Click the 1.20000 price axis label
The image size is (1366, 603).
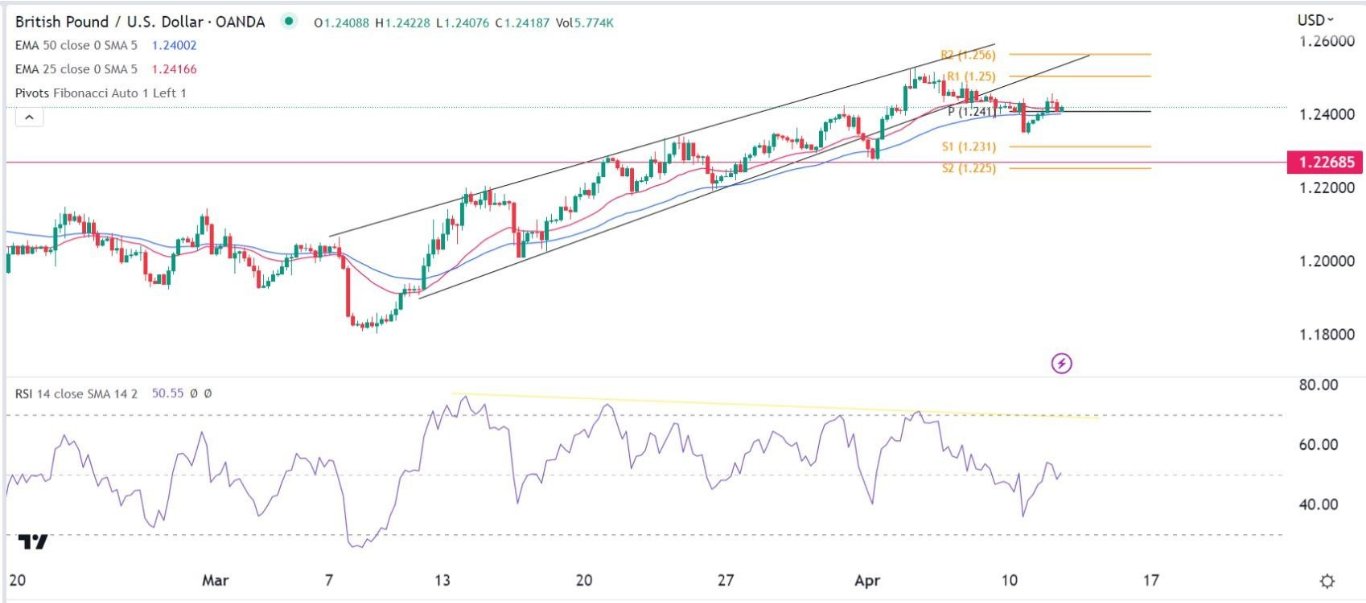(1325, 262)
